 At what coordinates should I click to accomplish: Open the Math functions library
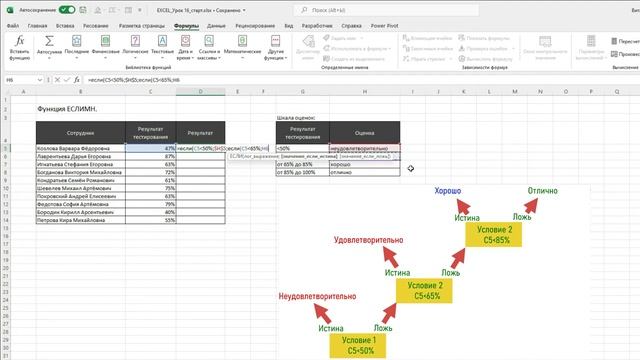coord(242,48)
